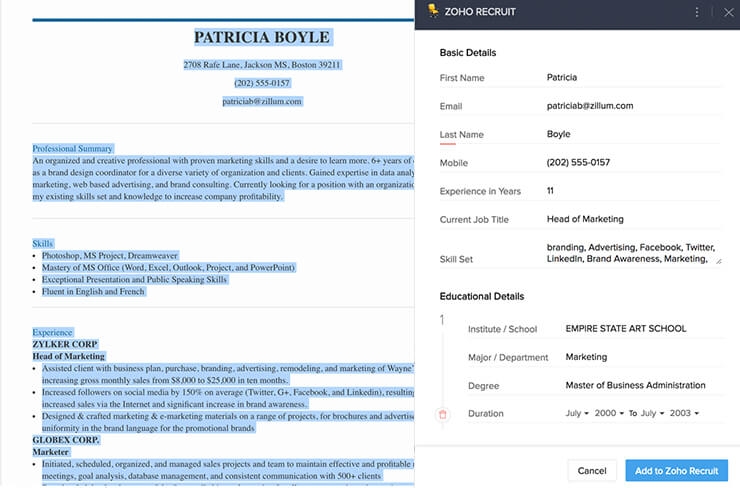Edit the Experience in Years field
Image resolution: width=740 pixels, height=488 pixels.
click(x=633, y=191)
